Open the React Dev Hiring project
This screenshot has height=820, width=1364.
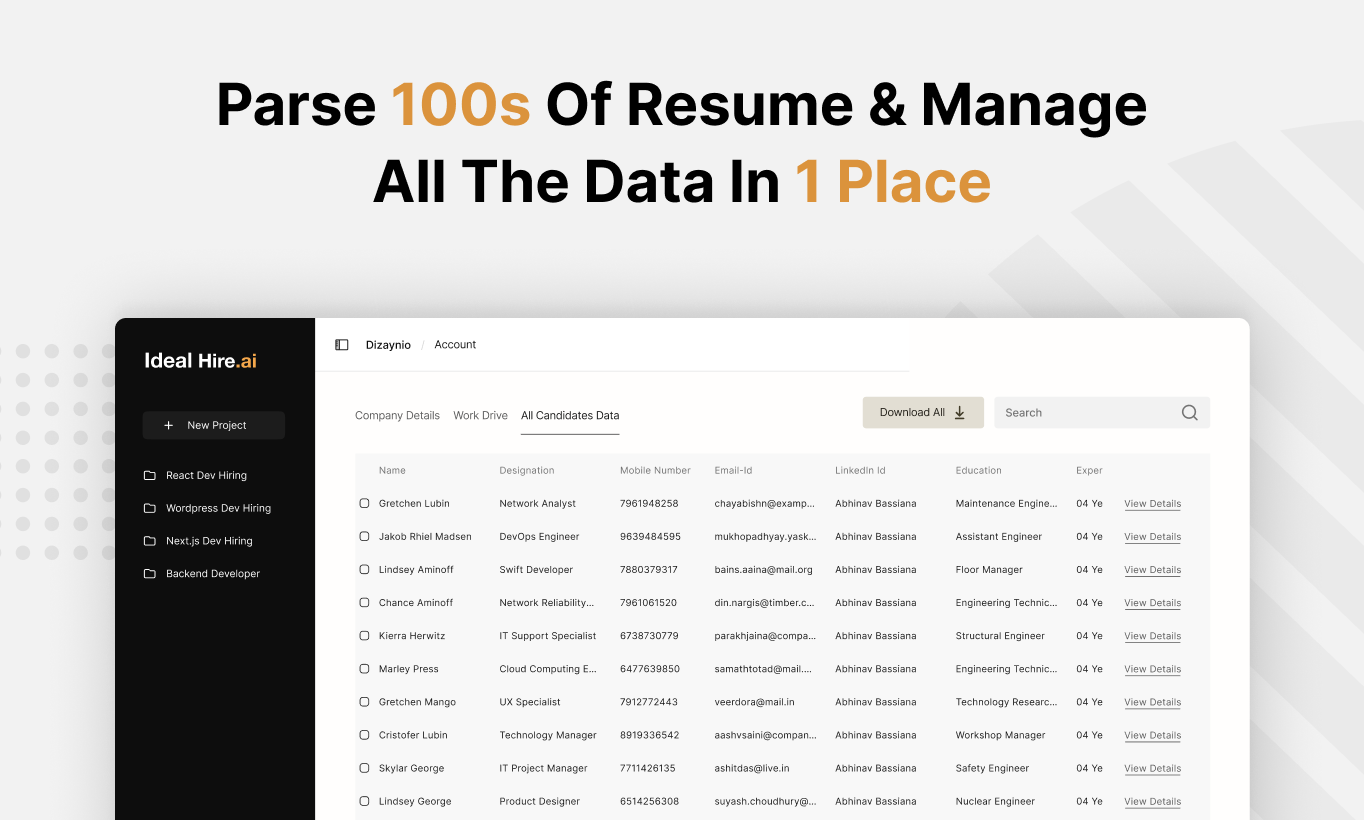pyautogui.click(x=206, y=476)
